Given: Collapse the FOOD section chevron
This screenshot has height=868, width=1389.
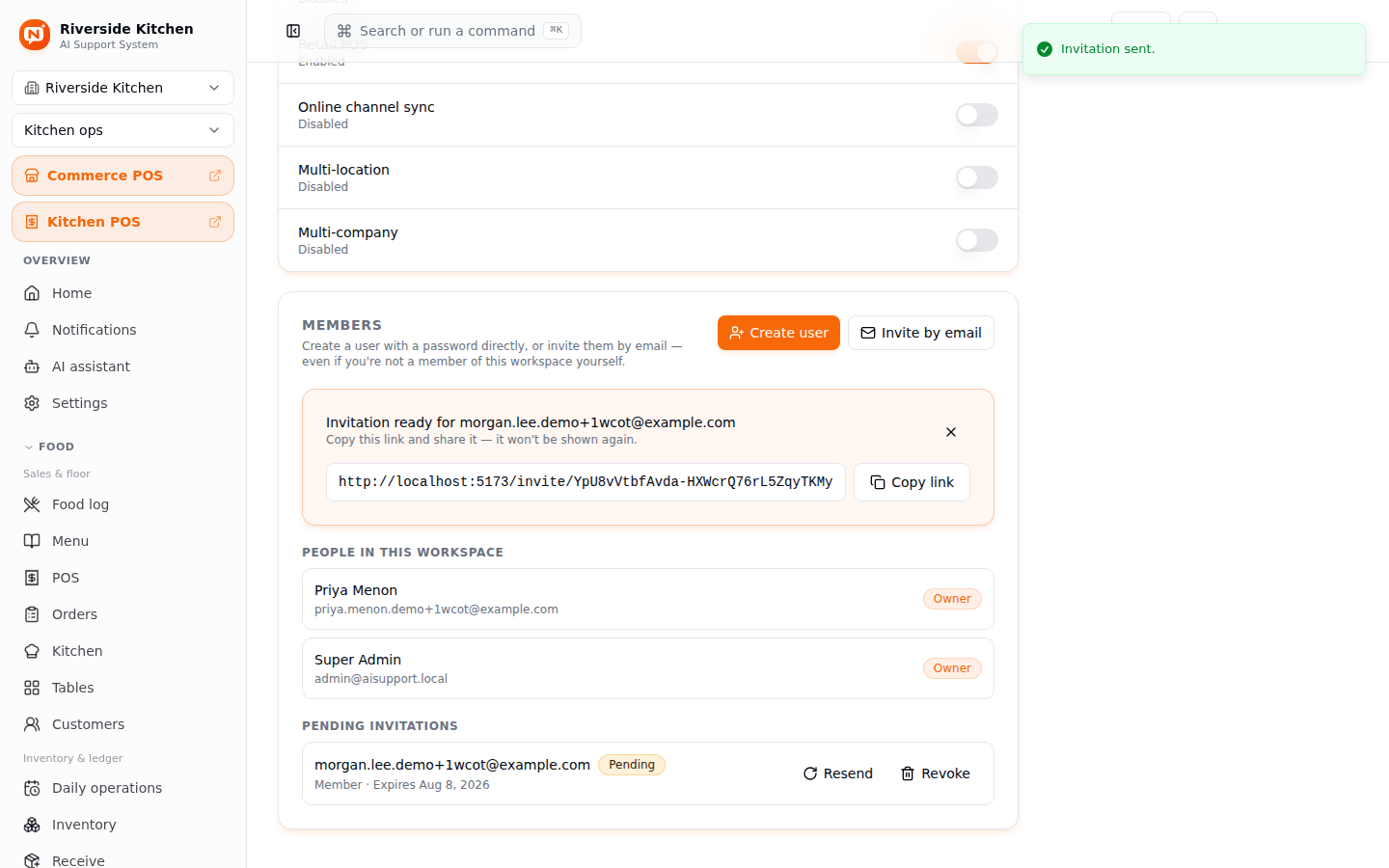Looking at the screenshot, I should pyautogui.click(x=29, y=447).
